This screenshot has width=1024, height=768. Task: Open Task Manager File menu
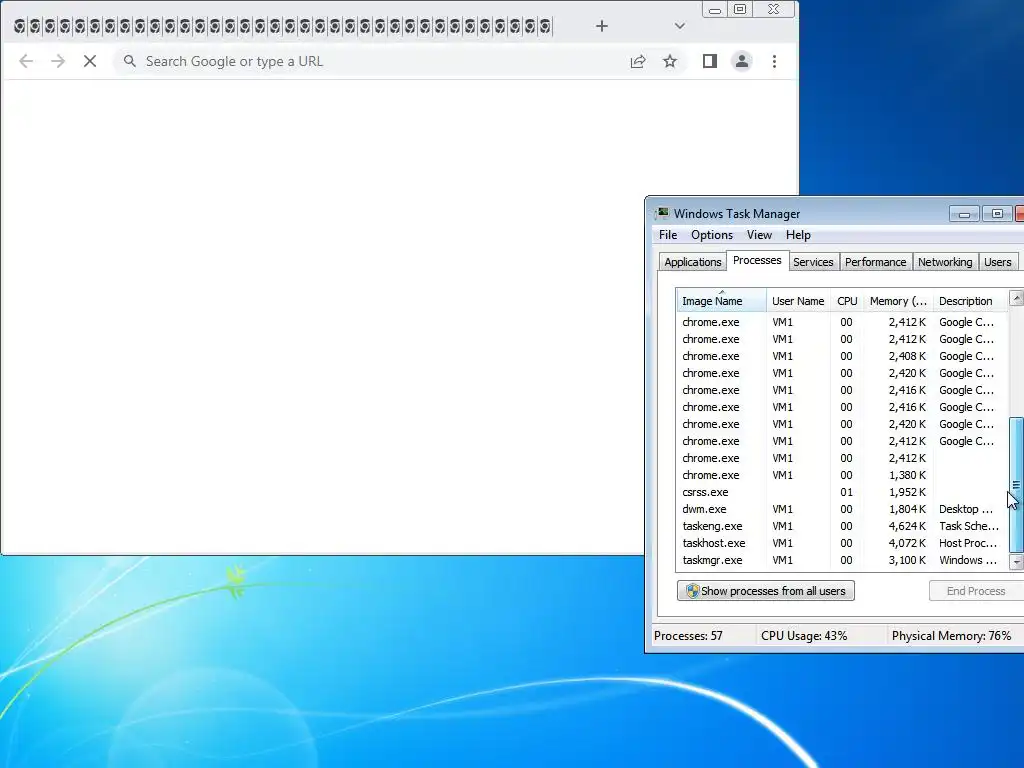pyautogui.click(x=667, y=235)
